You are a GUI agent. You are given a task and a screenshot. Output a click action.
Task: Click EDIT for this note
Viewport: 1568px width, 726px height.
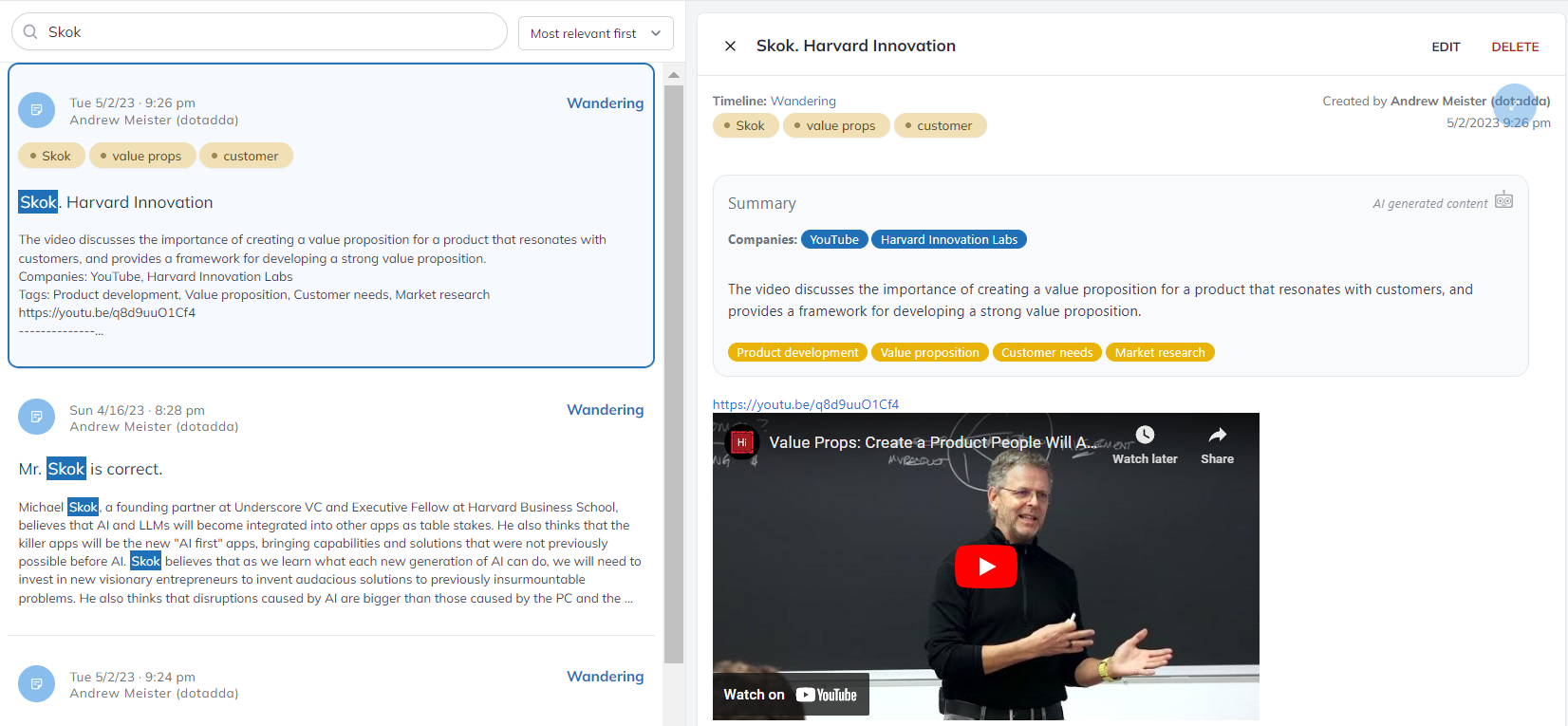point(1446,47)
